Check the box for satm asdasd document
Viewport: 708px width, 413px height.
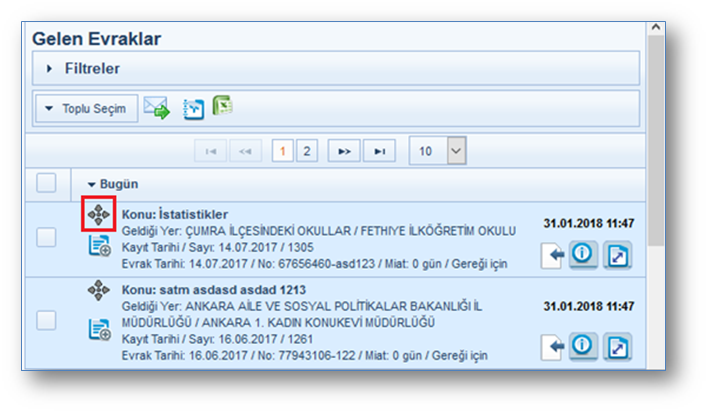(x=47, y=320)
